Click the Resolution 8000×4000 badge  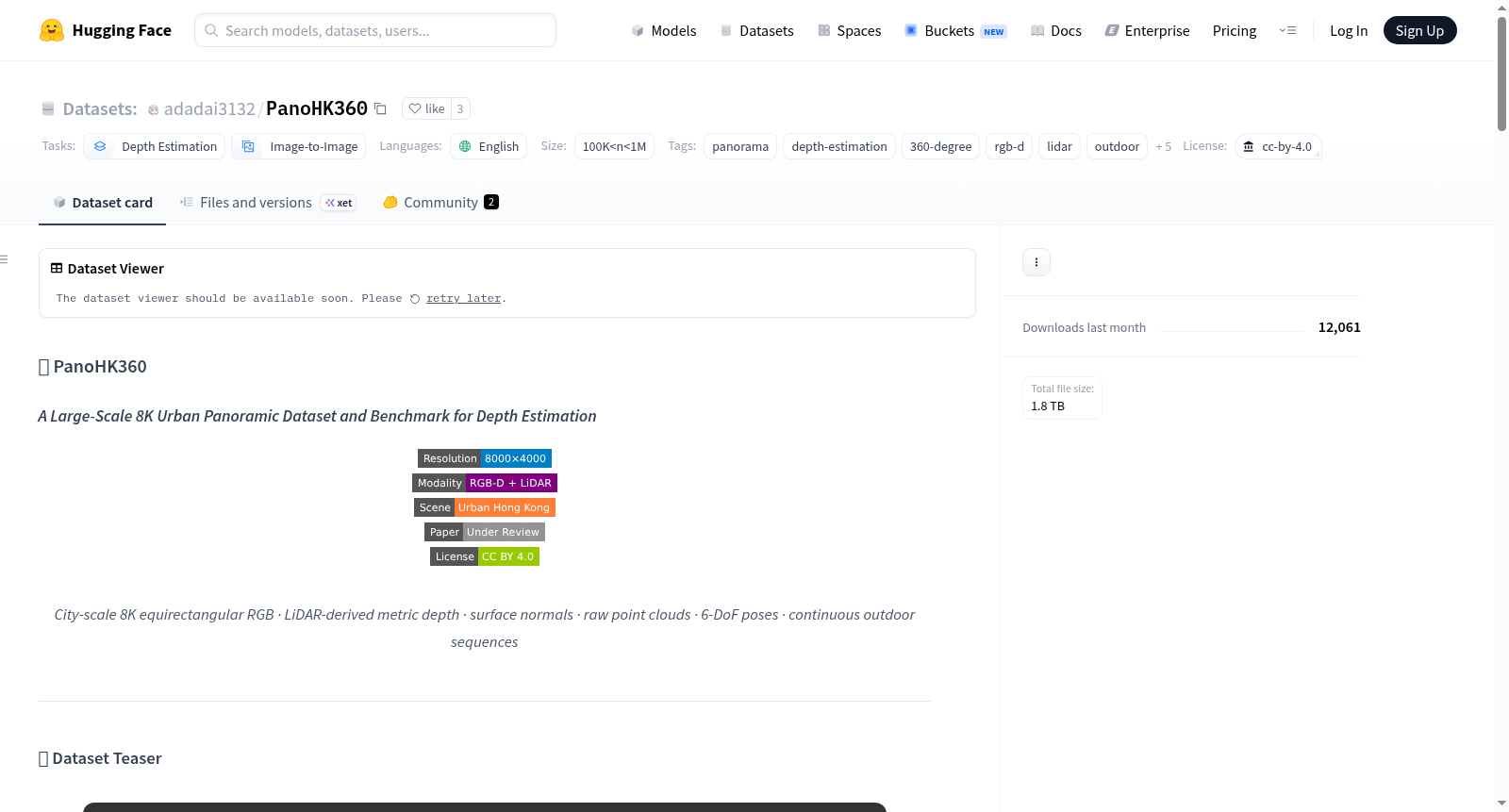pos(485,458)
